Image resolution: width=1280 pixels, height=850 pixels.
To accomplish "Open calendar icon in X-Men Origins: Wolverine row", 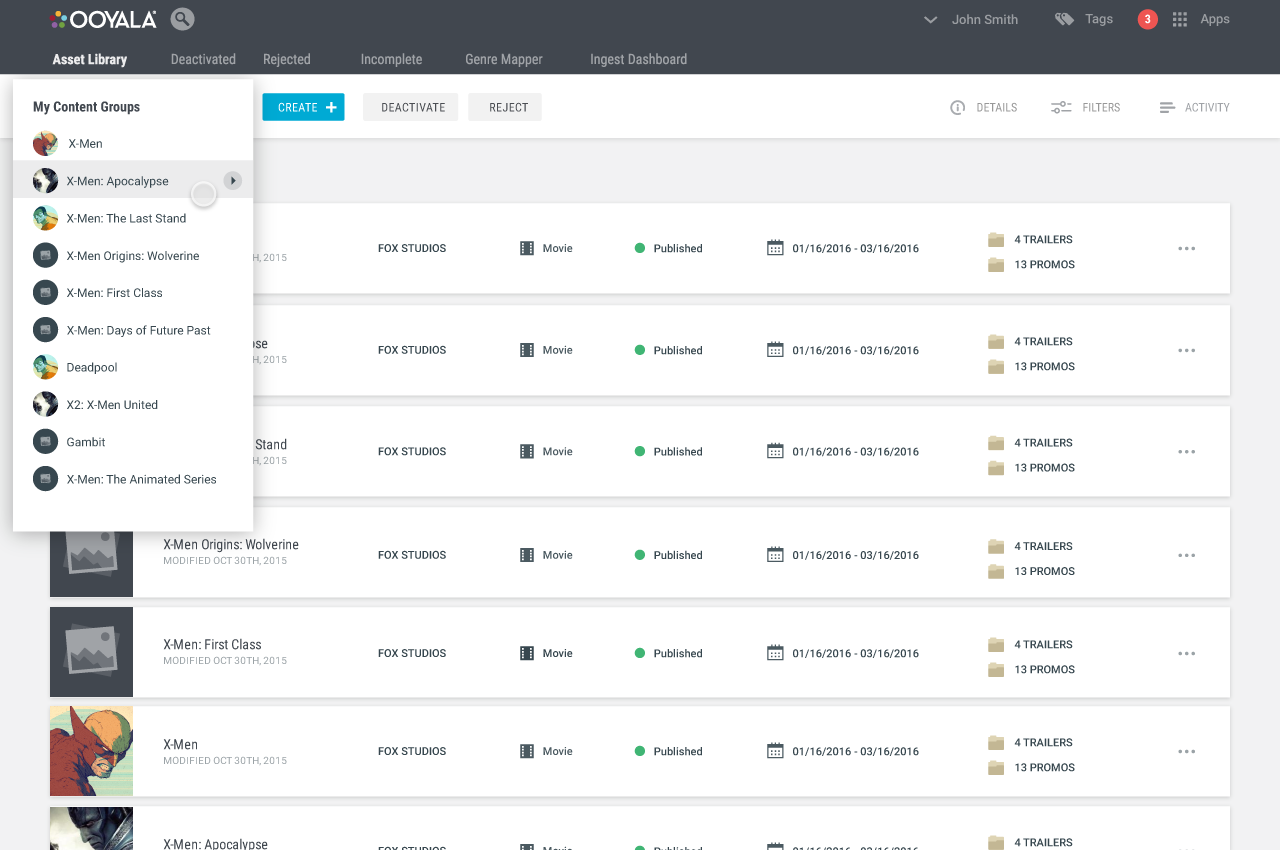I will pyautogui.click(x=775, y=554).
